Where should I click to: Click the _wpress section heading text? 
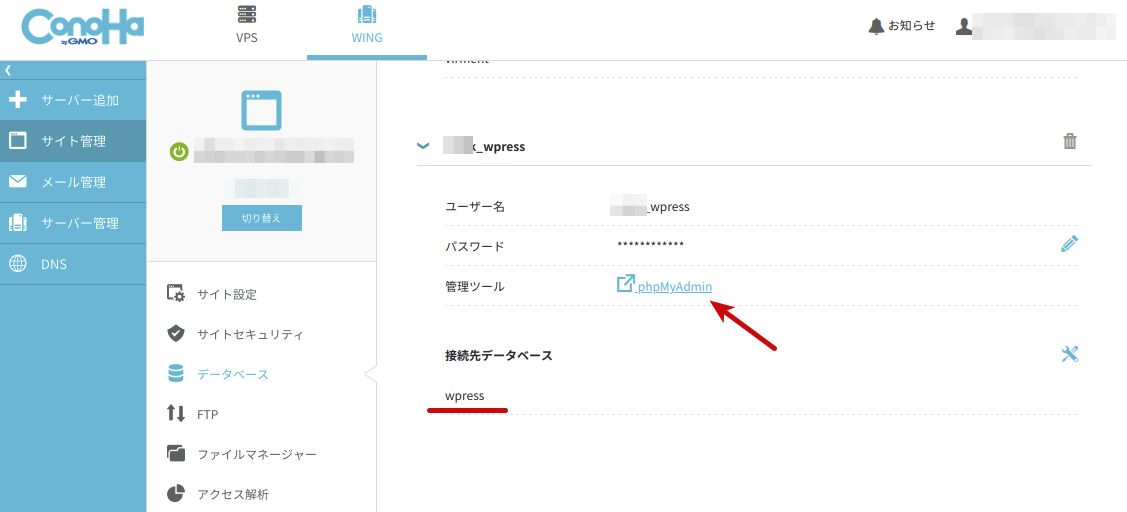484,147
